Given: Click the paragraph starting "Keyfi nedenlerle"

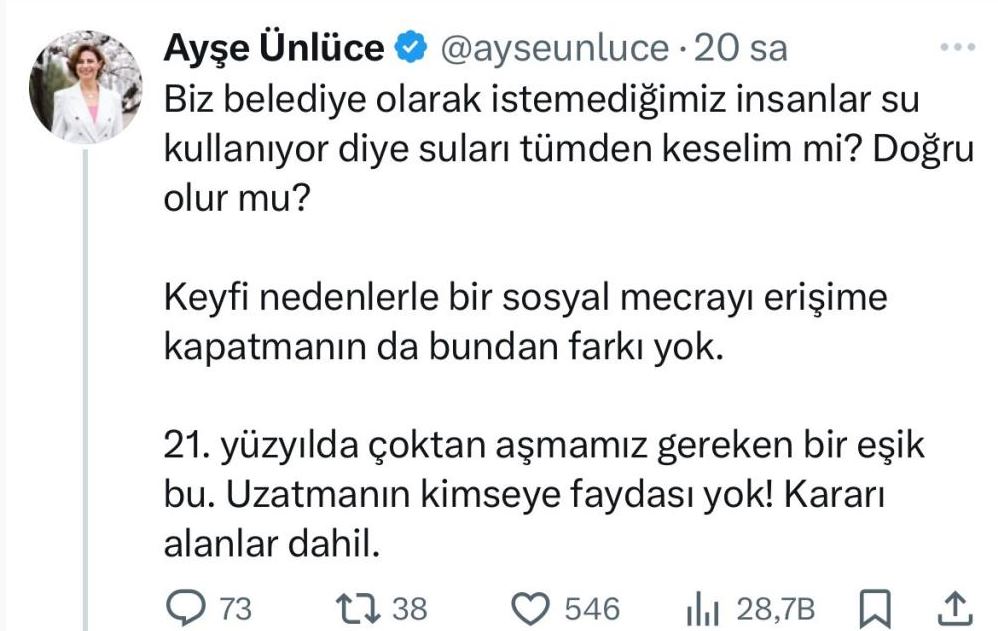Looking at the screenshot, I should 525,324.
